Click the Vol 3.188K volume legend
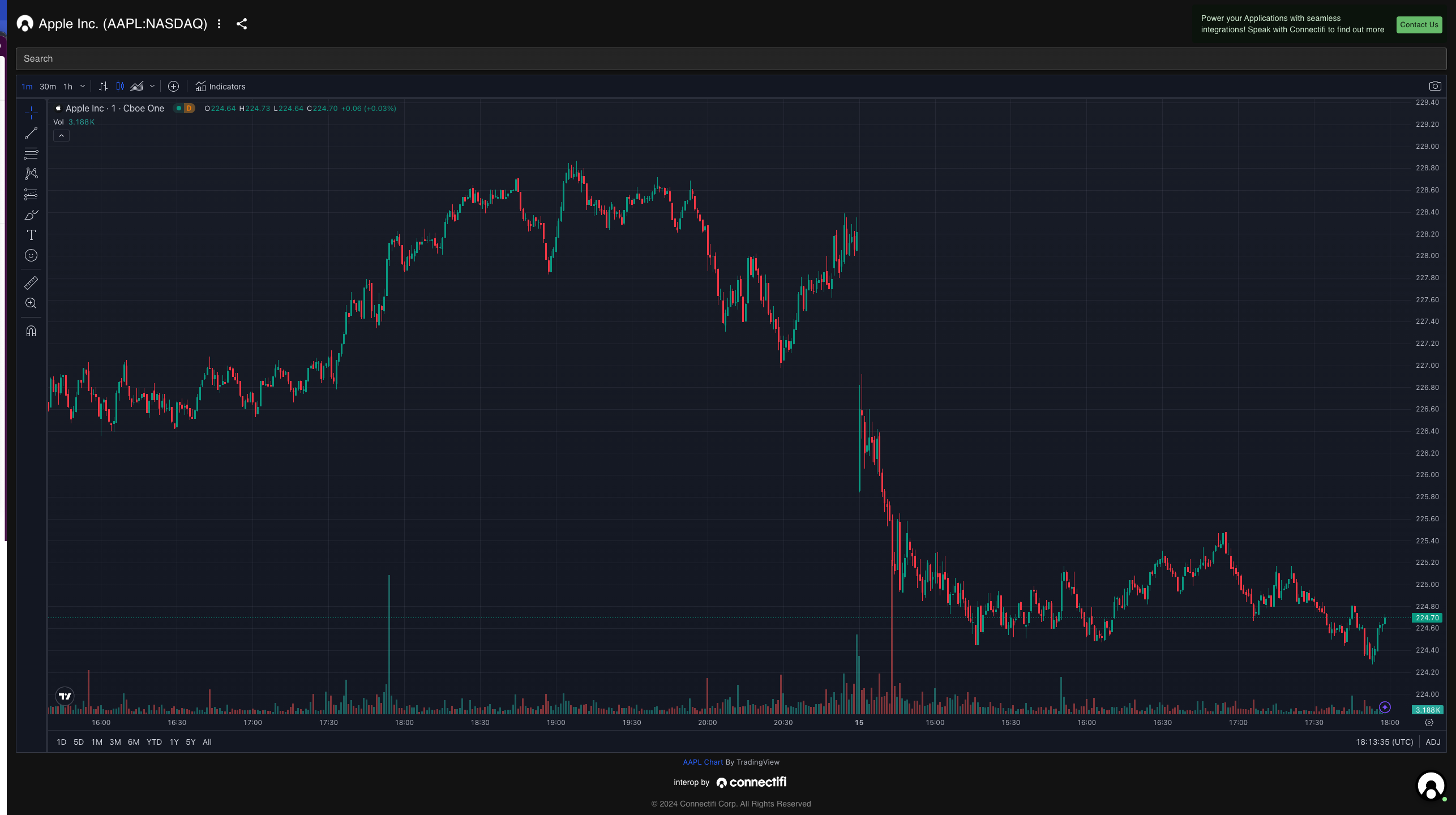This screenshot has width=1456, height=815. (x=74, y=122)
